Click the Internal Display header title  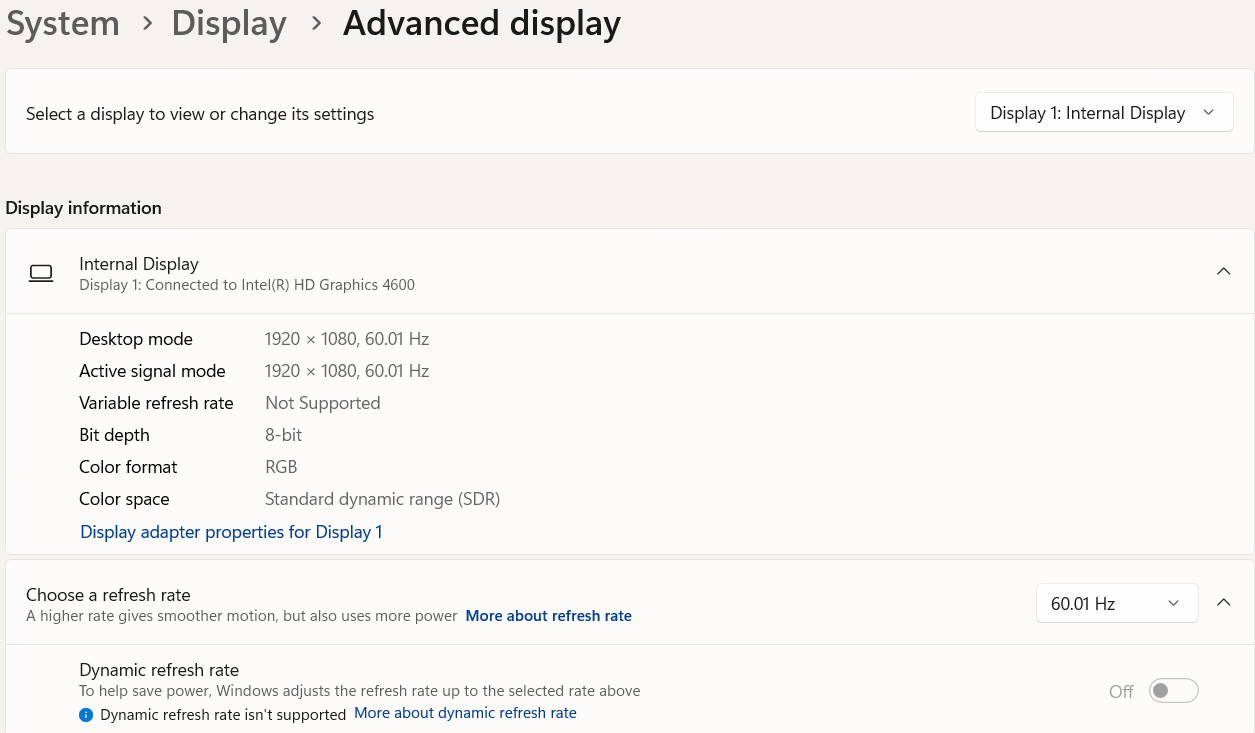point(139,264)
